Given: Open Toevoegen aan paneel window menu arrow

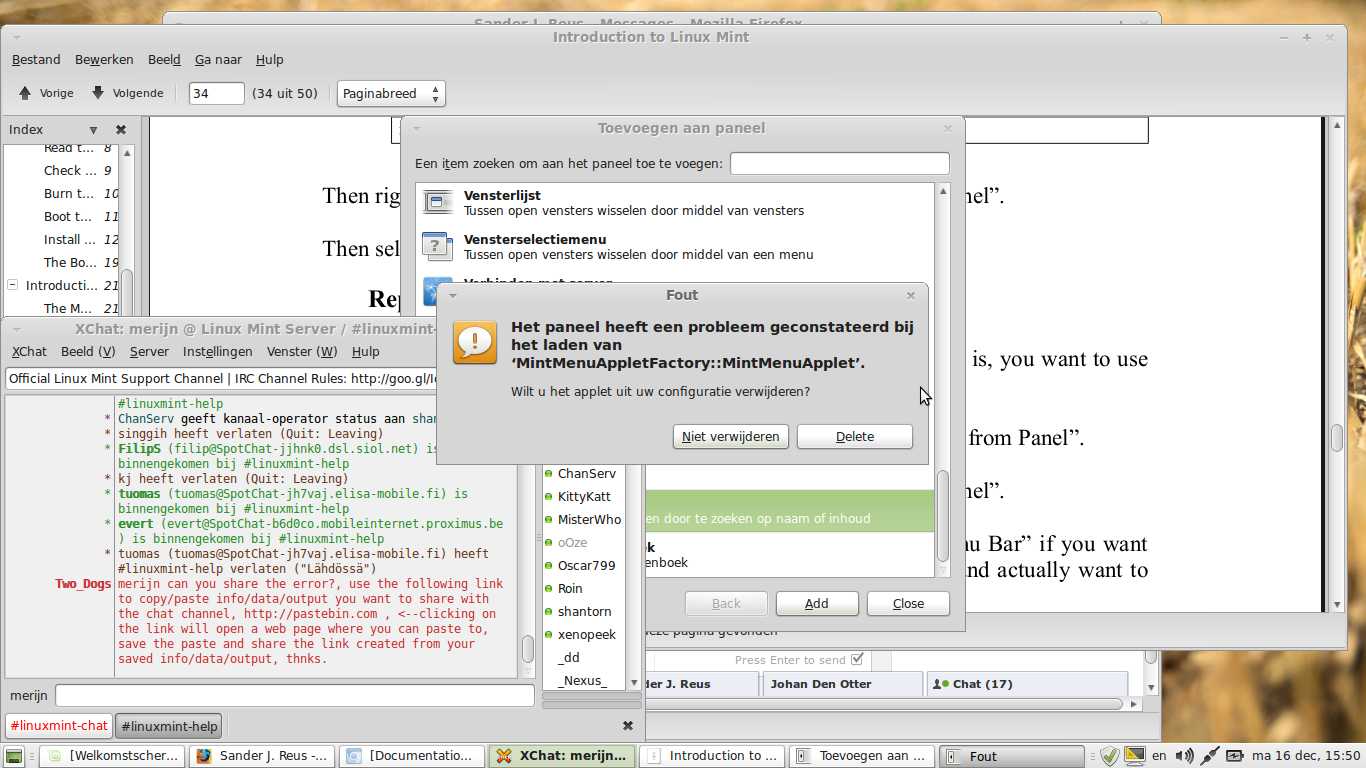Looking at the screenshot, I should tap(416, 128).
